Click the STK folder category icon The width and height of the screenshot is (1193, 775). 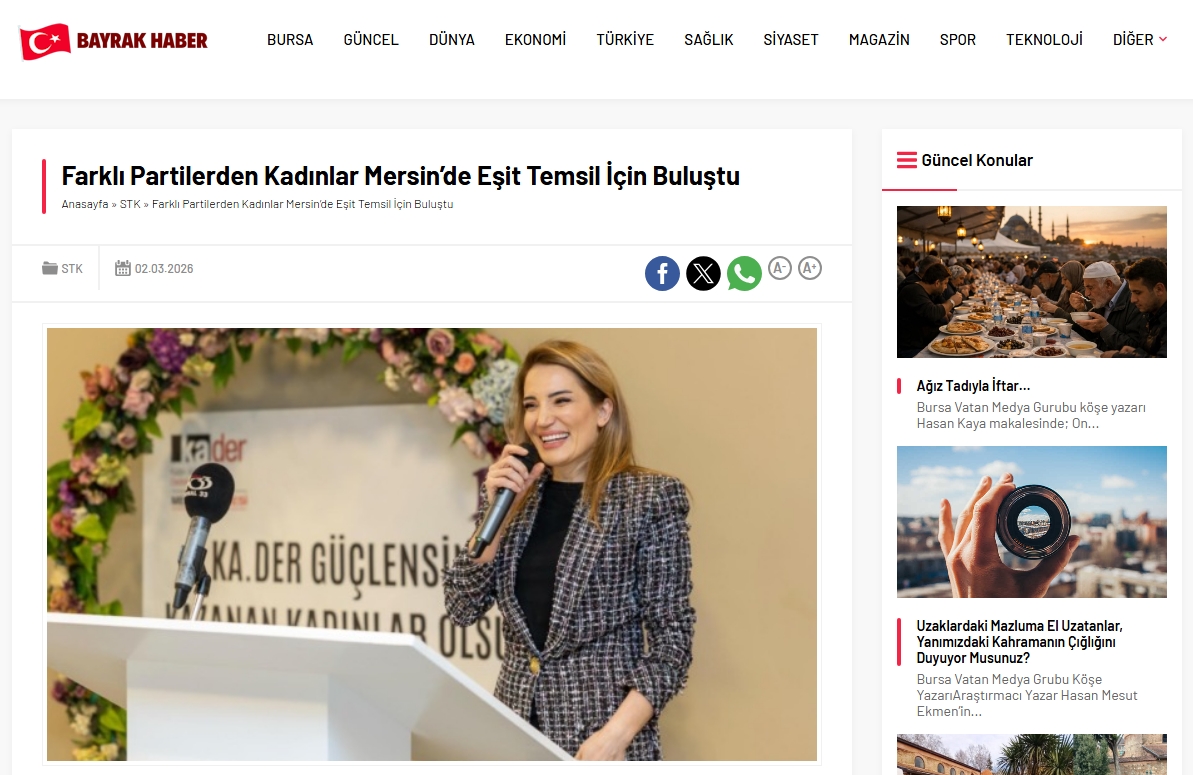(50, 268)
